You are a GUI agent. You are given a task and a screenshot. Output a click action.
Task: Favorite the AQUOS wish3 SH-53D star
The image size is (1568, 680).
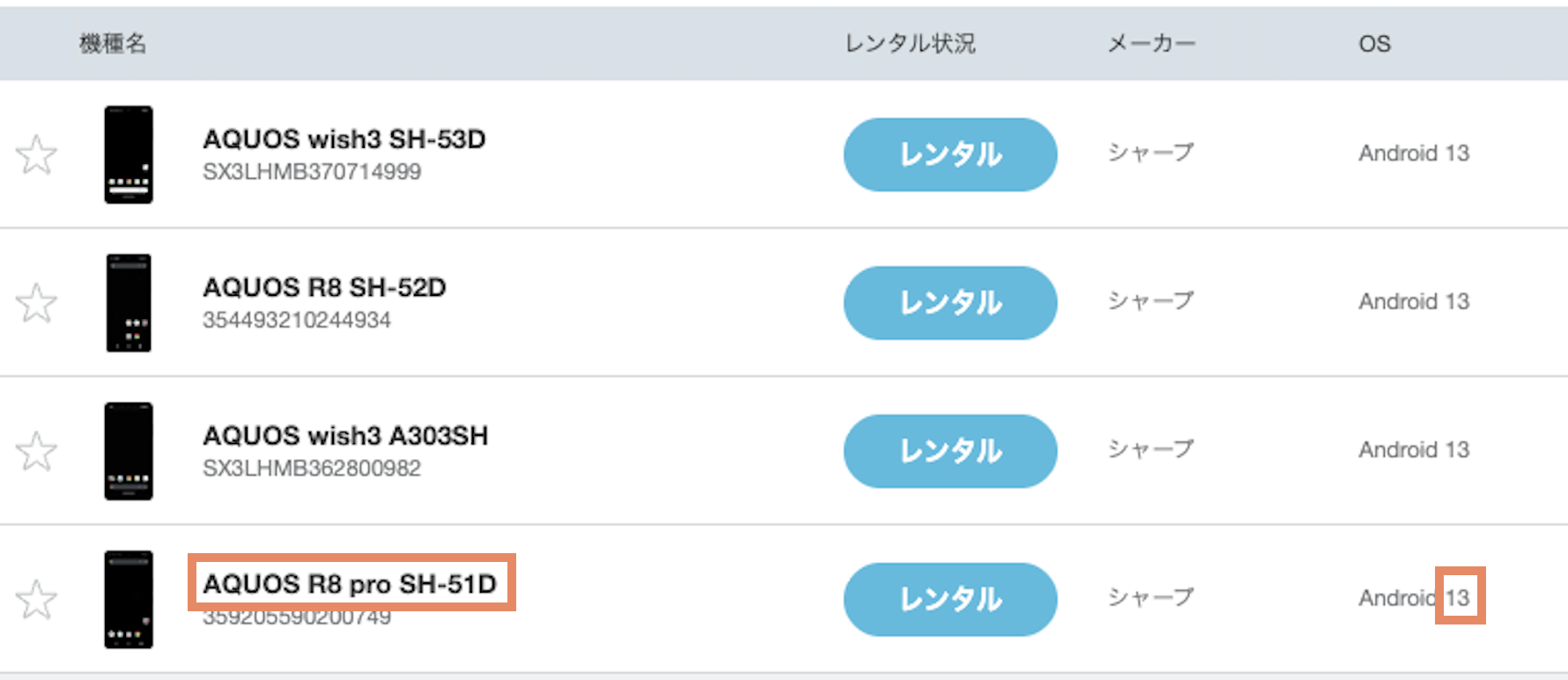(37, 155)
